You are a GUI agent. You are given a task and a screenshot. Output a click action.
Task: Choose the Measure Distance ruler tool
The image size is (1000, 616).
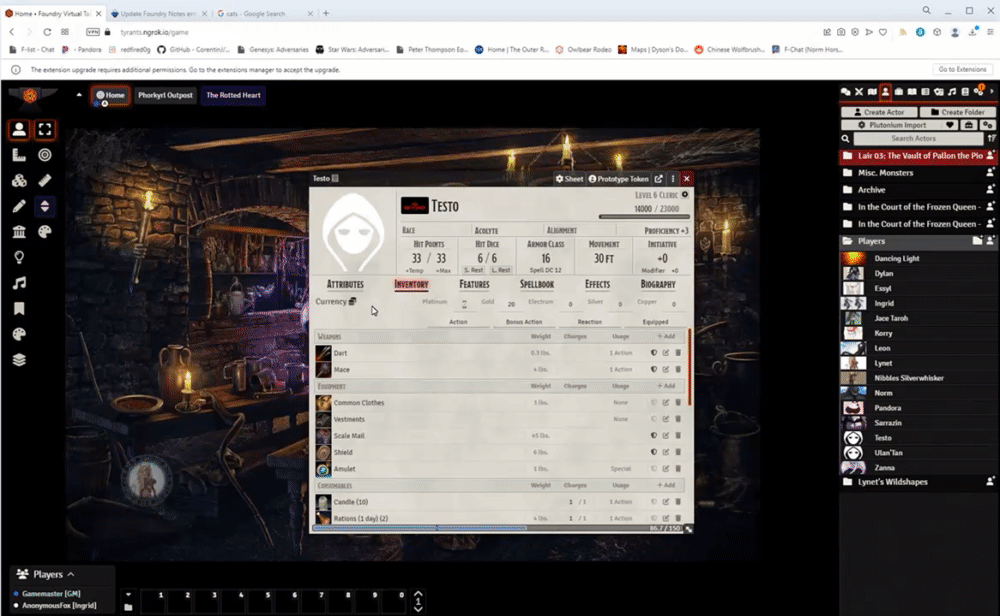click(45, 180)
